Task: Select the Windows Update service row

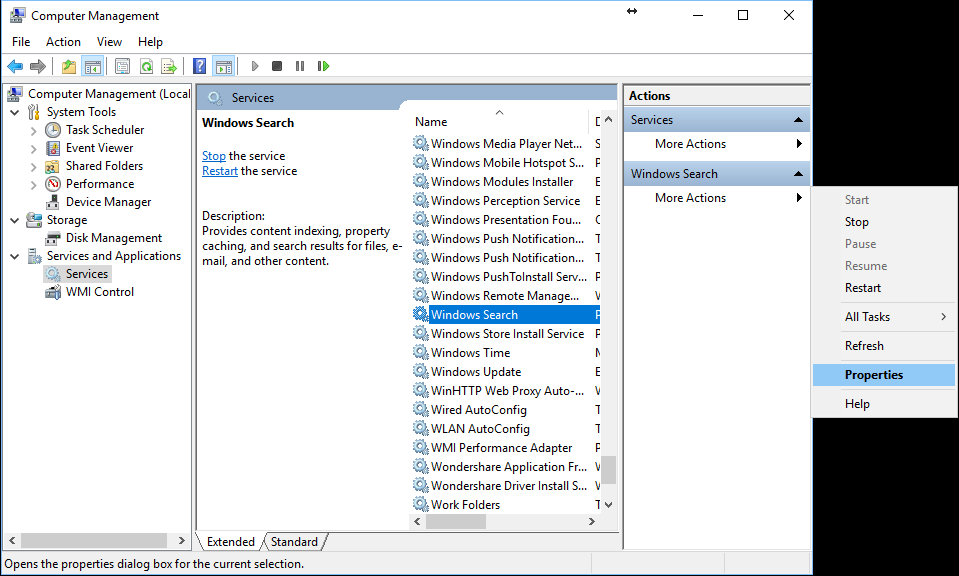Action: tap(505, 372)
